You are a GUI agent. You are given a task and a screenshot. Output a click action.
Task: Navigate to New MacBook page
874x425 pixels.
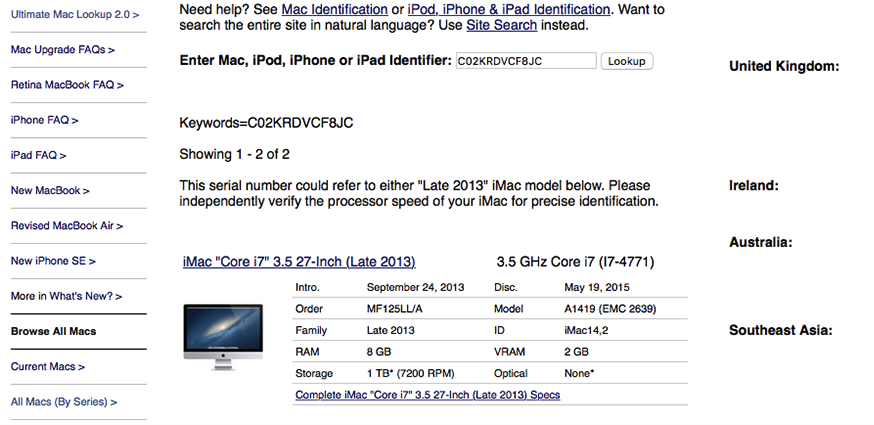click(50, 190)
